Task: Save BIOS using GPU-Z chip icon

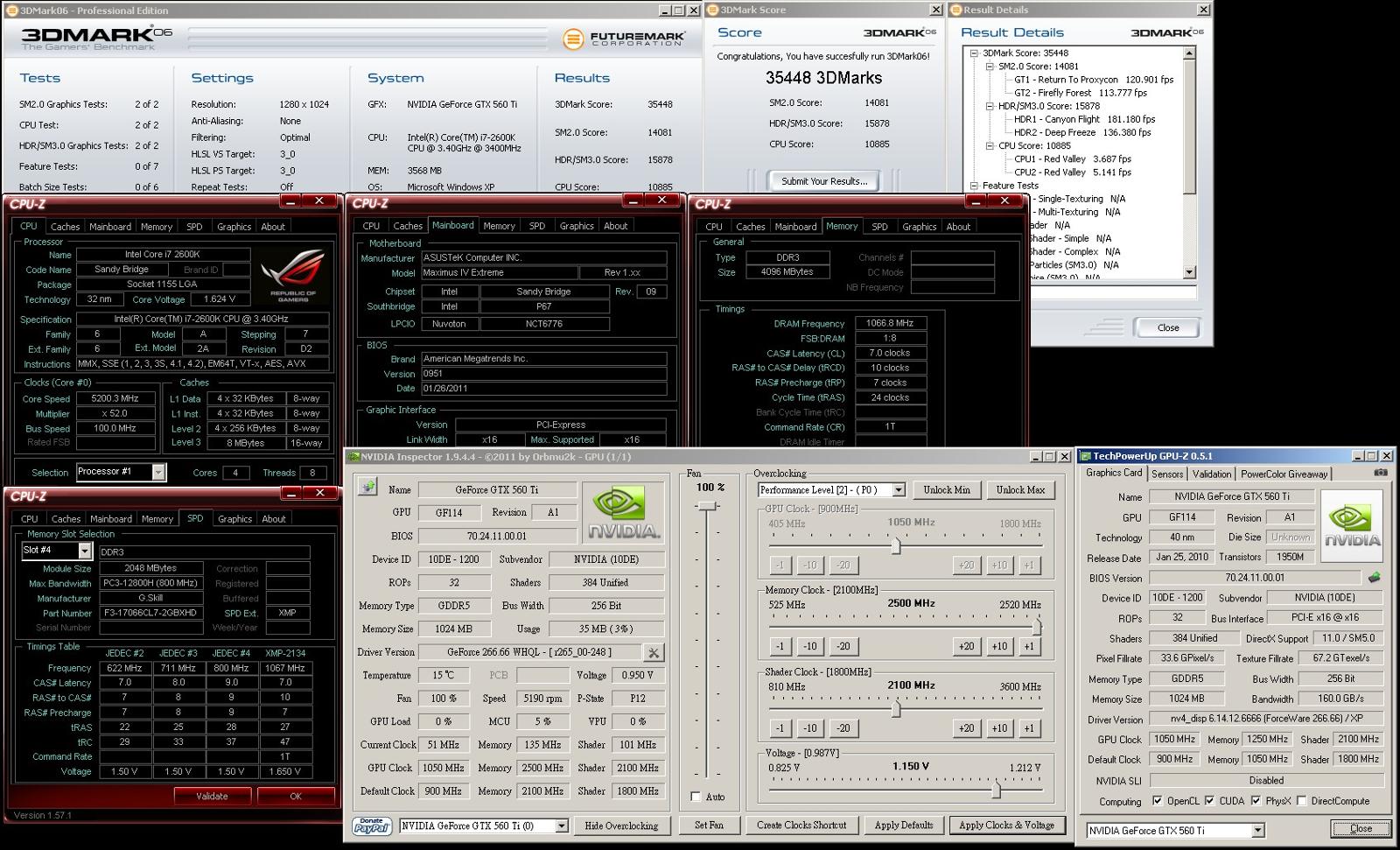Action: click(x=1374, y=578)
